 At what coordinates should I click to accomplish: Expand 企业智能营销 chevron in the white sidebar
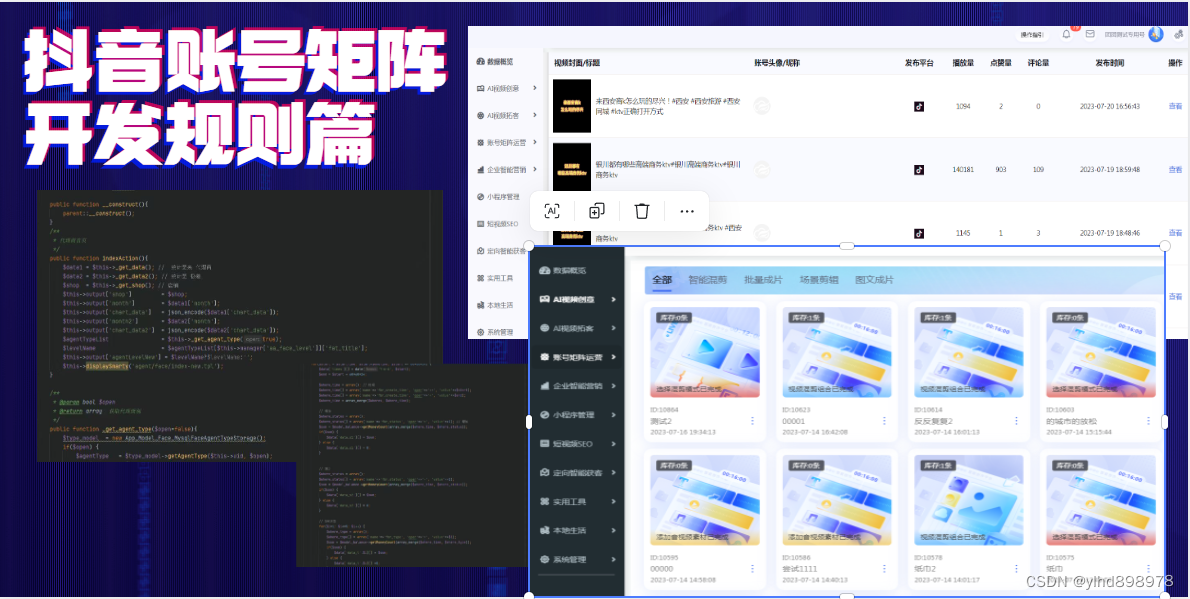pyautogui.click(x=535, y=169)
